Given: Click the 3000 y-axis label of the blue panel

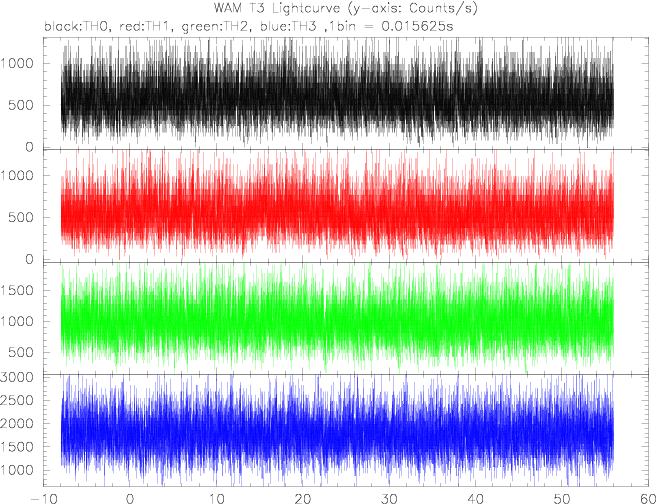Looking at the screenshot, I should click(x=17, y=377).
